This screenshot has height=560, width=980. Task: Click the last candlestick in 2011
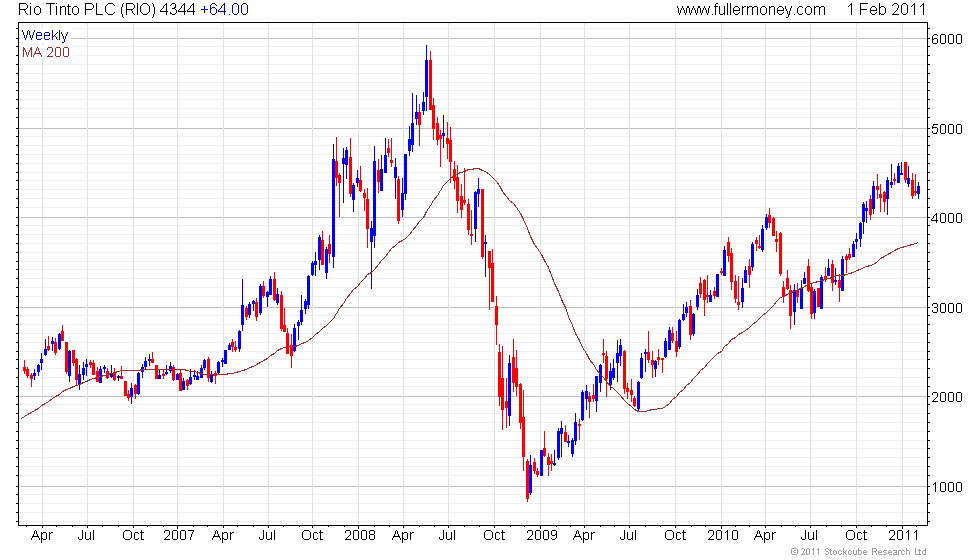click(918, 190)
